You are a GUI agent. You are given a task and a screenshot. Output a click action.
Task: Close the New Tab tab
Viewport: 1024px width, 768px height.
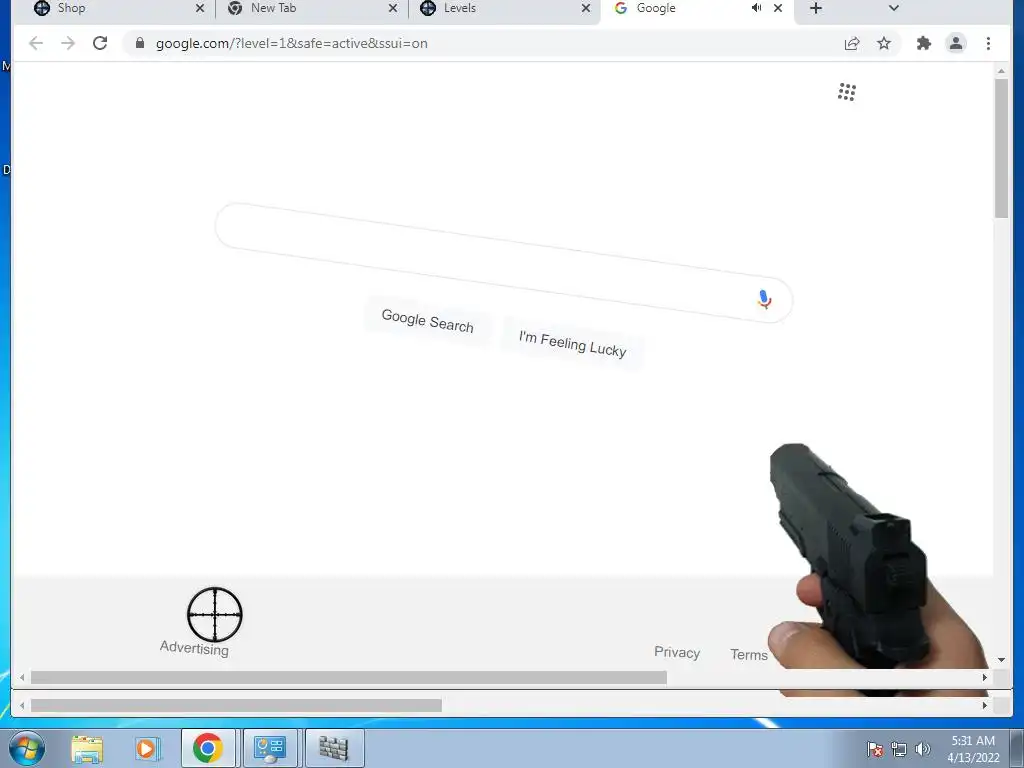coord(393,8)
